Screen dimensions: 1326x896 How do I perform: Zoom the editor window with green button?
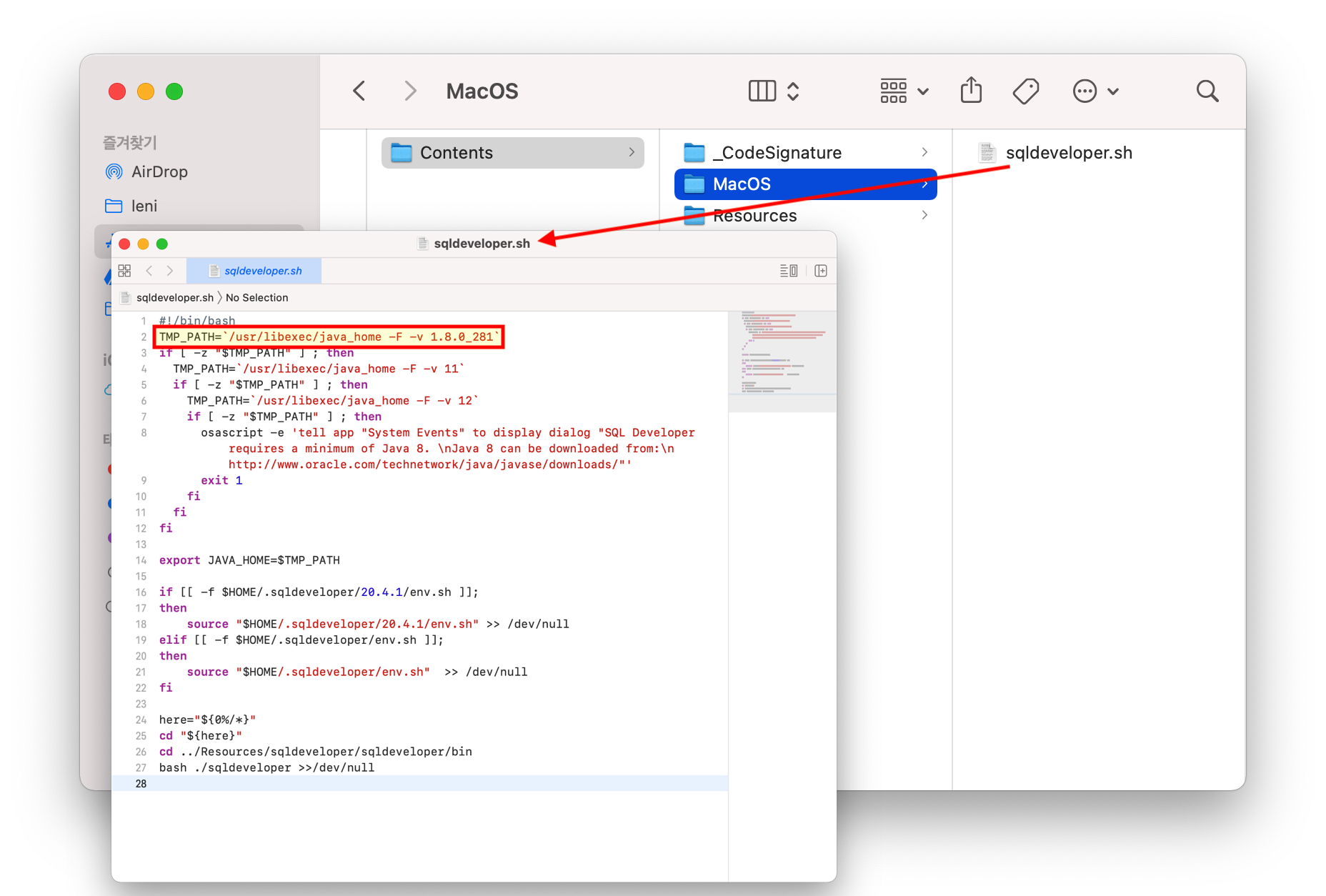point(162,244)
